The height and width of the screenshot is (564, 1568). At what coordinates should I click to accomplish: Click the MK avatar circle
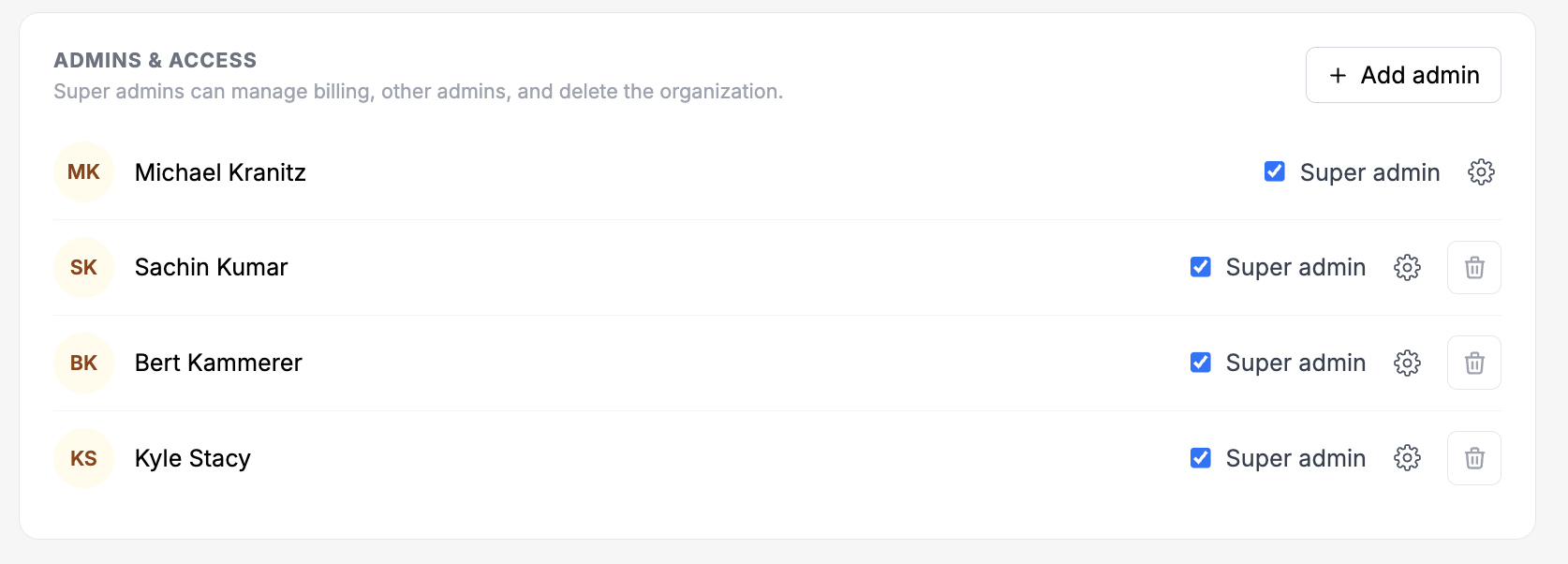coord(83,172)
